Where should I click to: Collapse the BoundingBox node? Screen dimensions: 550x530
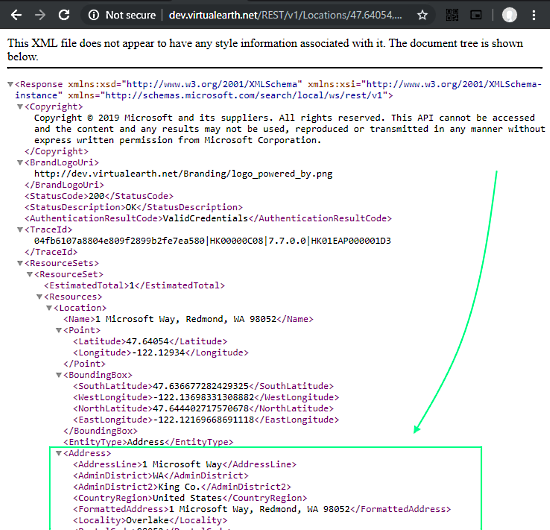59,375
